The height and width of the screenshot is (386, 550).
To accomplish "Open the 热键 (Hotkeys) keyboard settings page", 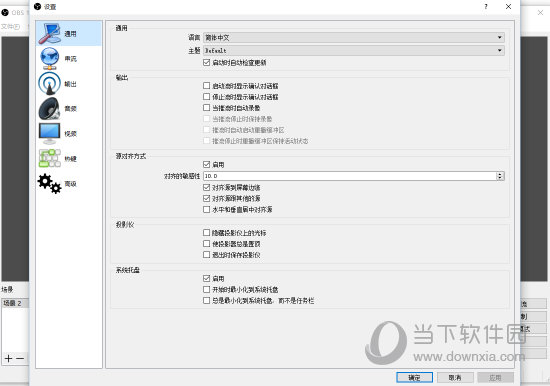I will [69, 159].
